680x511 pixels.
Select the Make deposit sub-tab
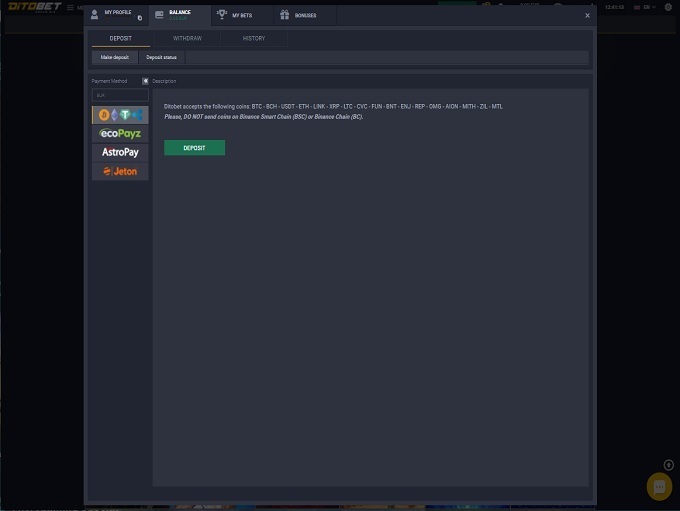[x=115, y=57]
